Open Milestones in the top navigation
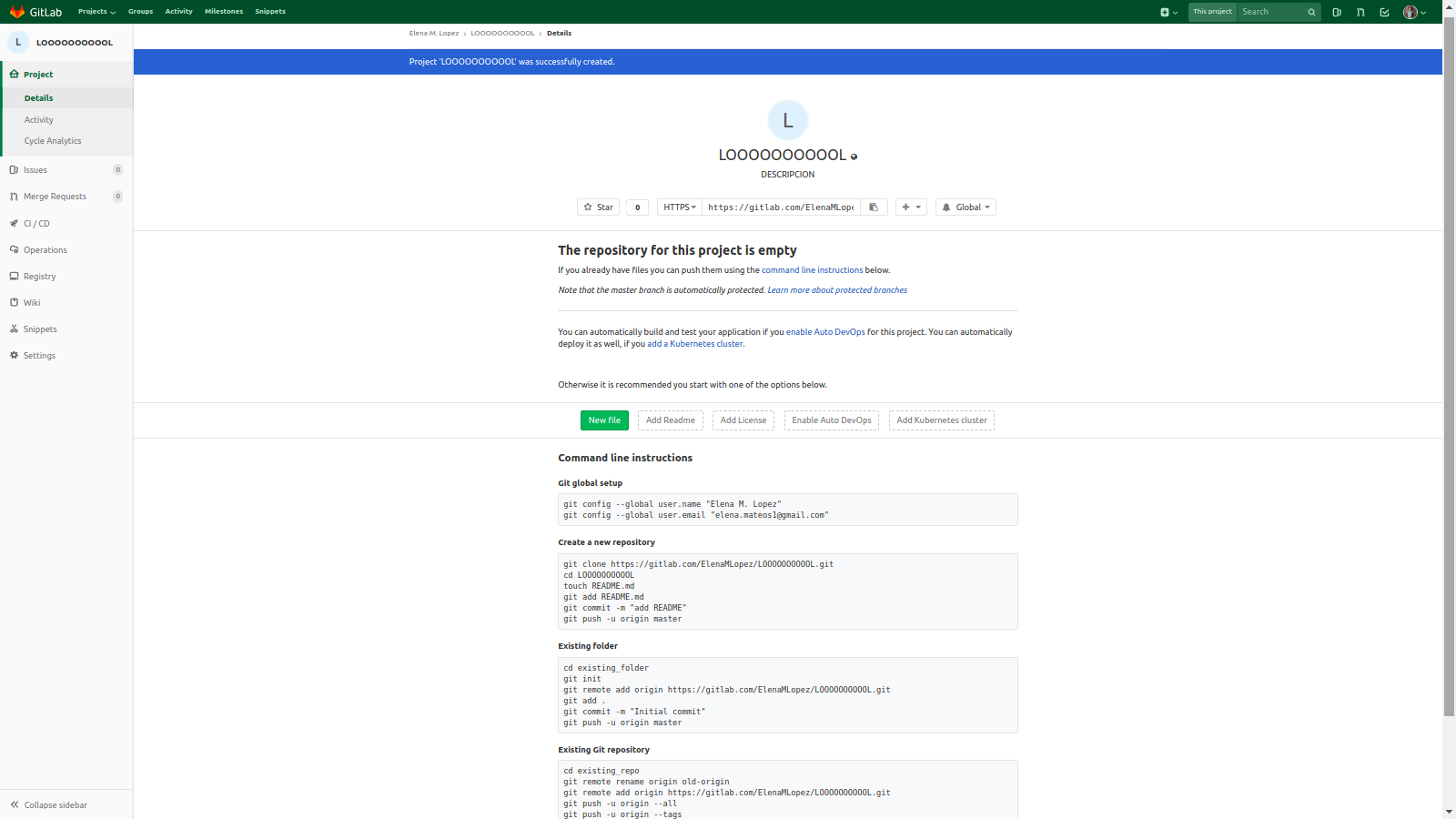The height and width of the screenshot is (819, 1456). 224,12
